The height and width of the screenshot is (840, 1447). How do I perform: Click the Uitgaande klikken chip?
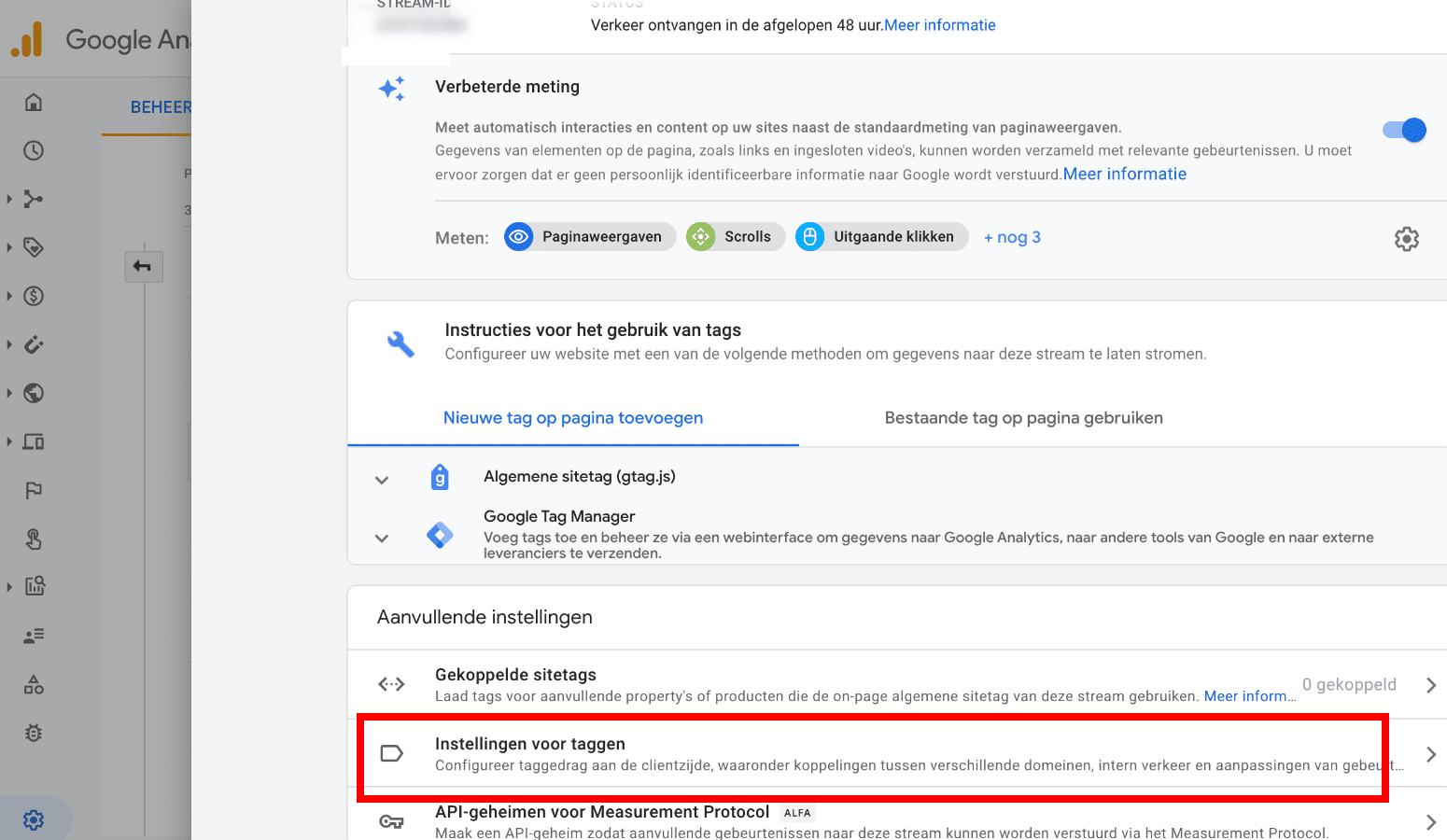(x=882, y=237)
